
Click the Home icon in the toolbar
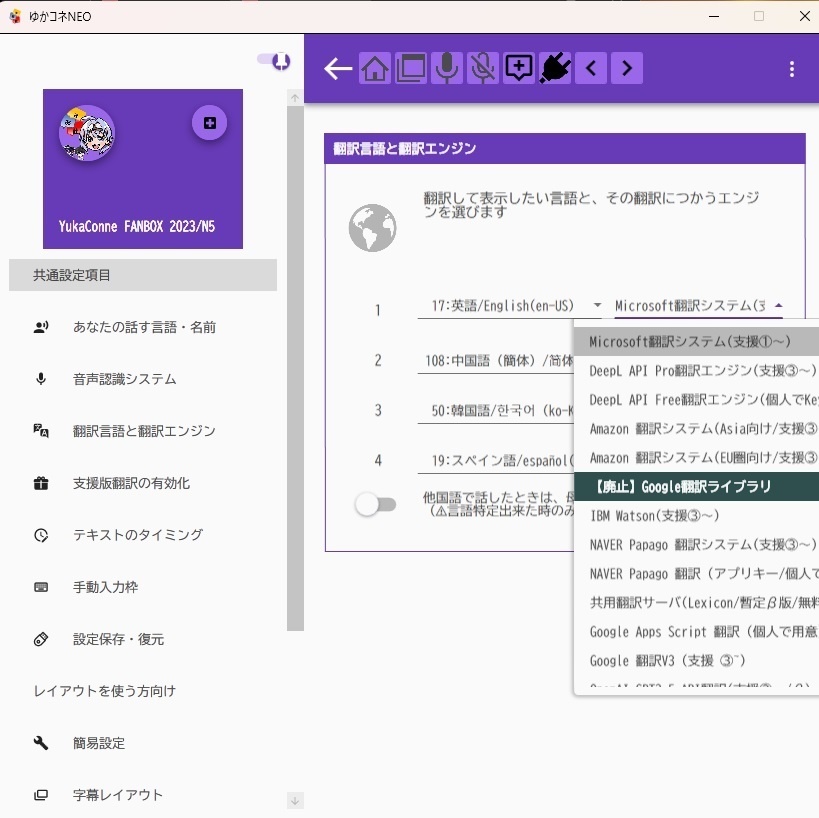[x=374, y=68]
